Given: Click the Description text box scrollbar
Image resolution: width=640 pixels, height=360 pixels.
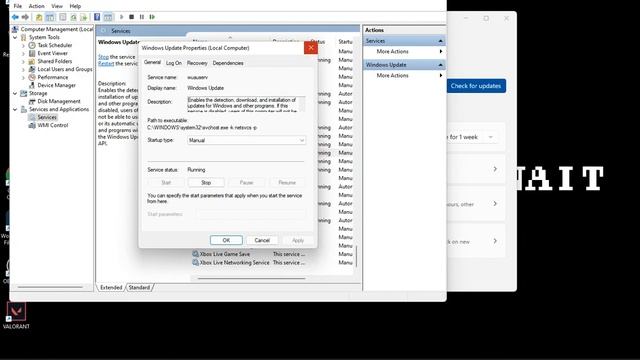Looking at the screenshot, I should tap(302, 104).
